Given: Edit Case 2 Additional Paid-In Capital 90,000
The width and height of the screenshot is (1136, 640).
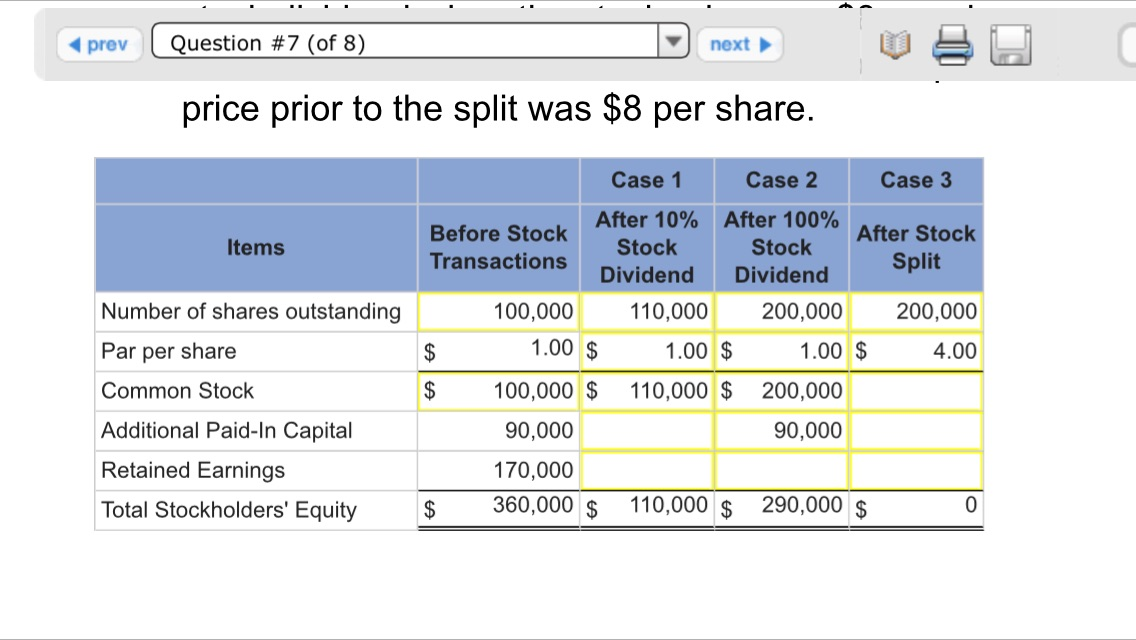Looking at the screenshot, I should click(782, 431).
